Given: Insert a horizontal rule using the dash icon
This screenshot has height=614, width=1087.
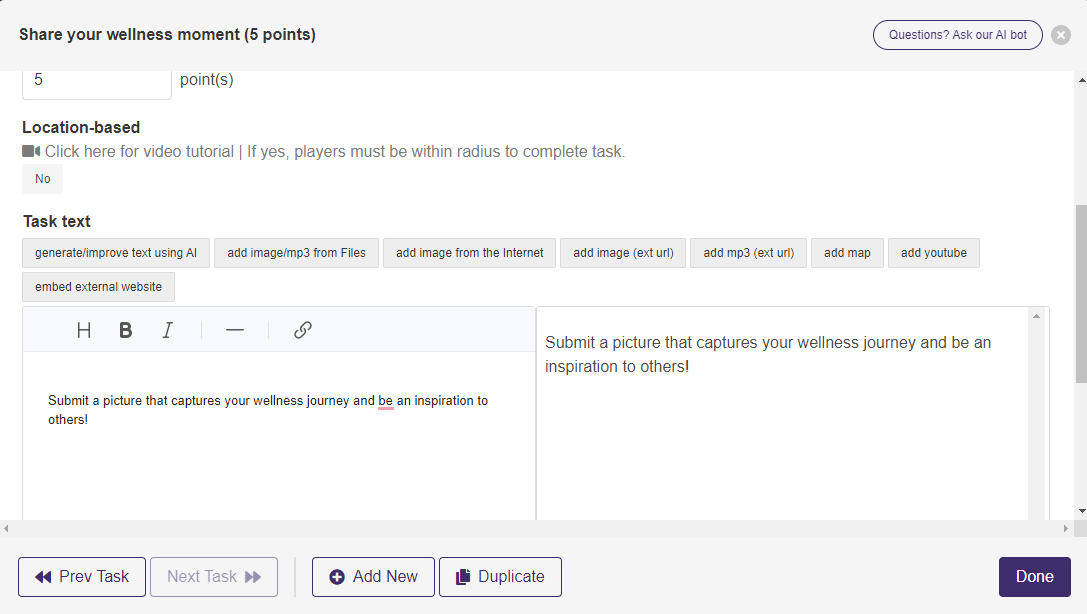Looking at the screenshot, I should tap(234, 330).
